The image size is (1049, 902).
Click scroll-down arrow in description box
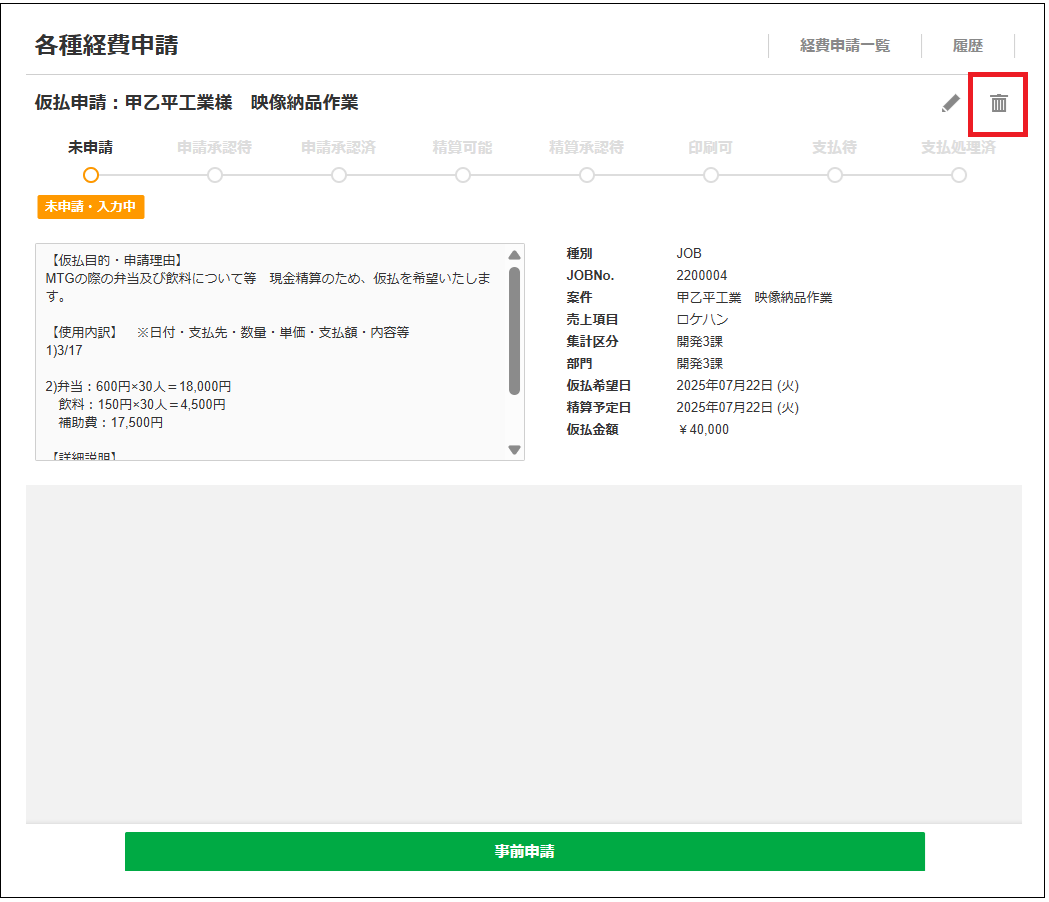coord(515,450)
